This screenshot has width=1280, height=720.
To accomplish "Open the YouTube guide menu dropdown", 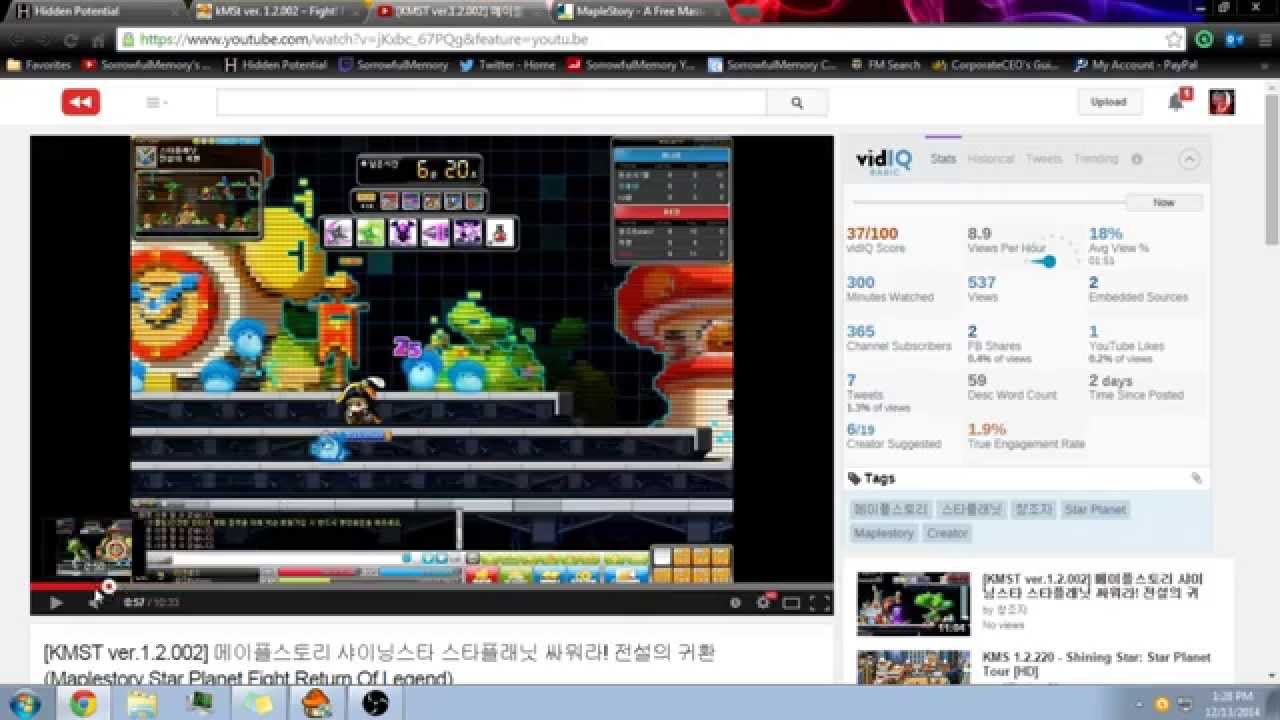I will click(156, 102).
